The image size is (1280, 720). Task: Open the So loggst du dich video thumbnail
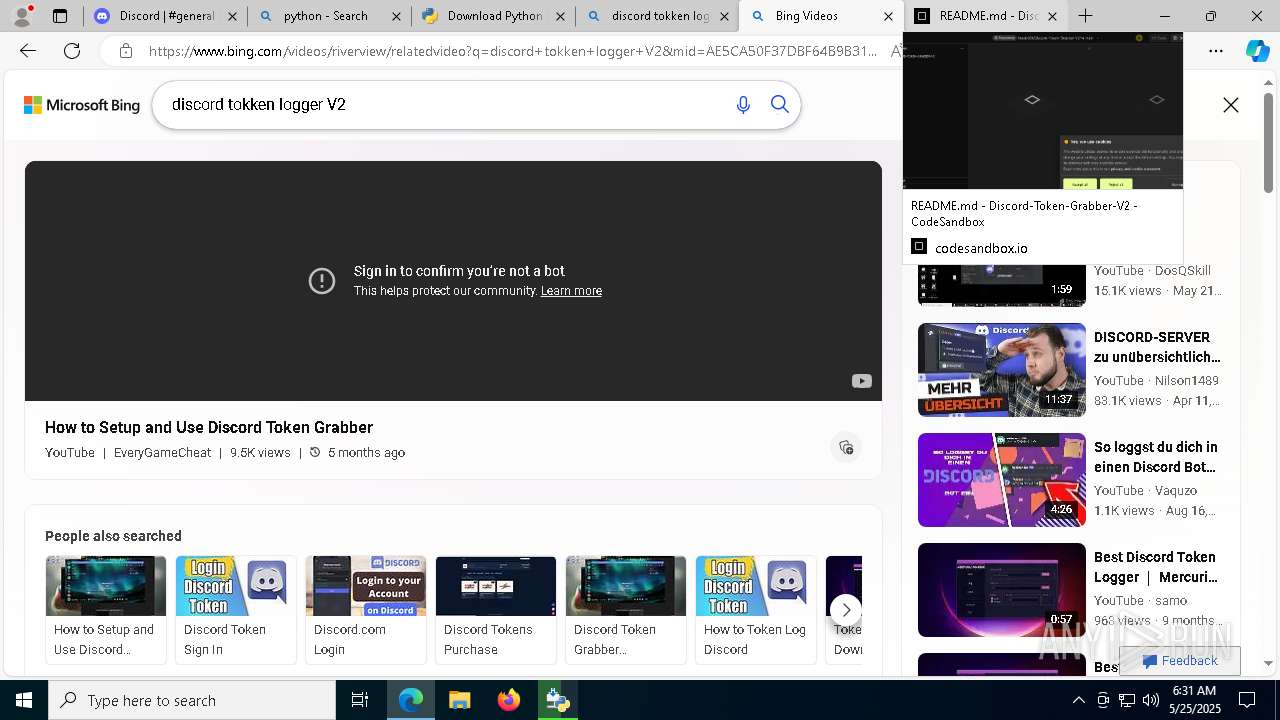(1002, 480)
